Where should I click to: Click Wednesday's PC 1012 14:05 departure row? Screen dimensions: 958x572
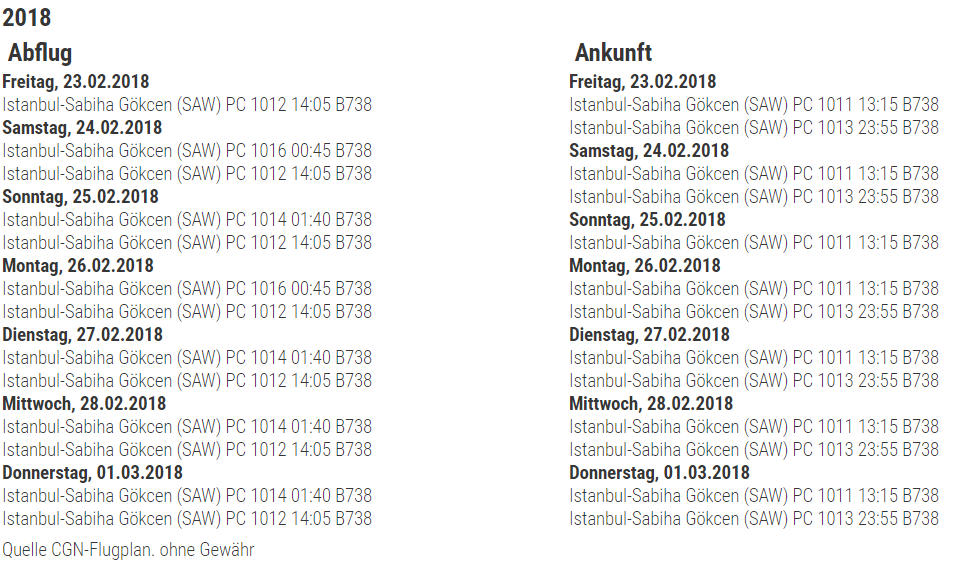pyautogui.click(x=187, y=449)
